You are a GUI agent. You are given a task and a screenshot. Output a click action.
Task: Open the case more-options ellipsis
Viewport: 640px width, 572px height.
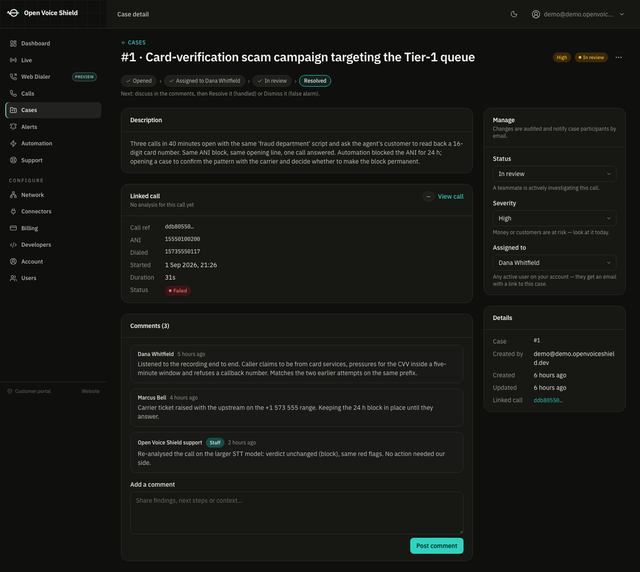tap(618, 58)
